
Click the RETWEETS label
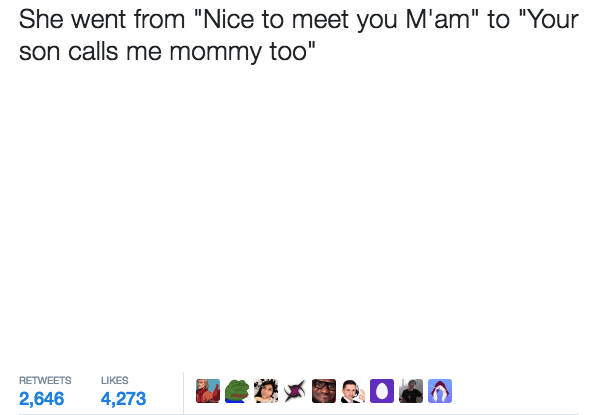(45, 380)
